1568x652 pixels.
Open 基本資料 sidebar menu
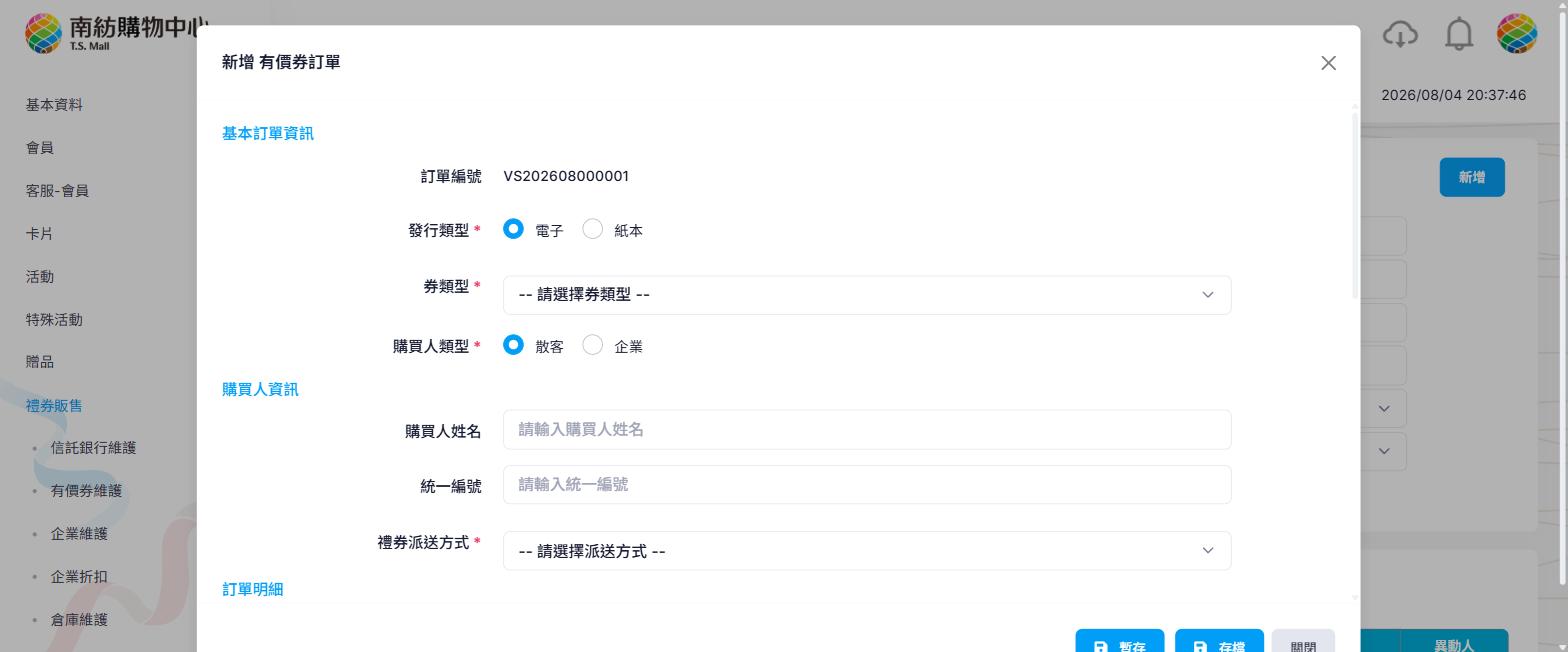(x=54, y=105)
